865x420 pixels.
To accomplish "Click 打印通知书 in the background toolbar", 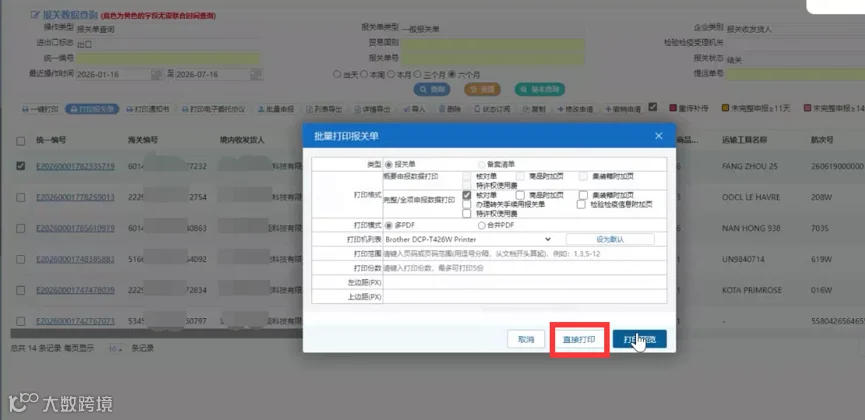I will click(148, 109).
